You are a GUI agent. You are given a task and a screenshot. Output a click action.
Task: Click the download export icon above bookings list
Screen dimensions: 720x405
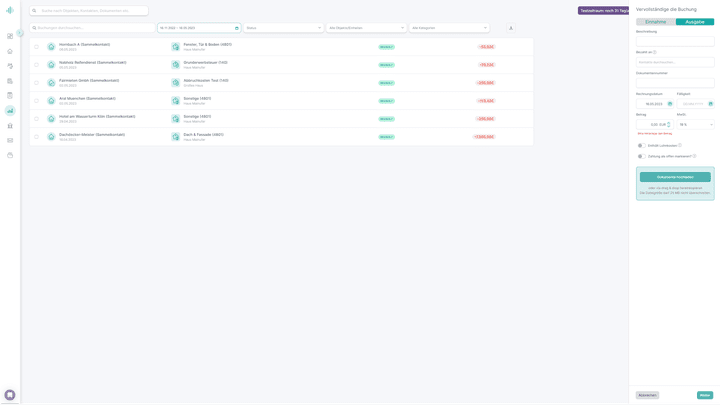pos(511,28)
